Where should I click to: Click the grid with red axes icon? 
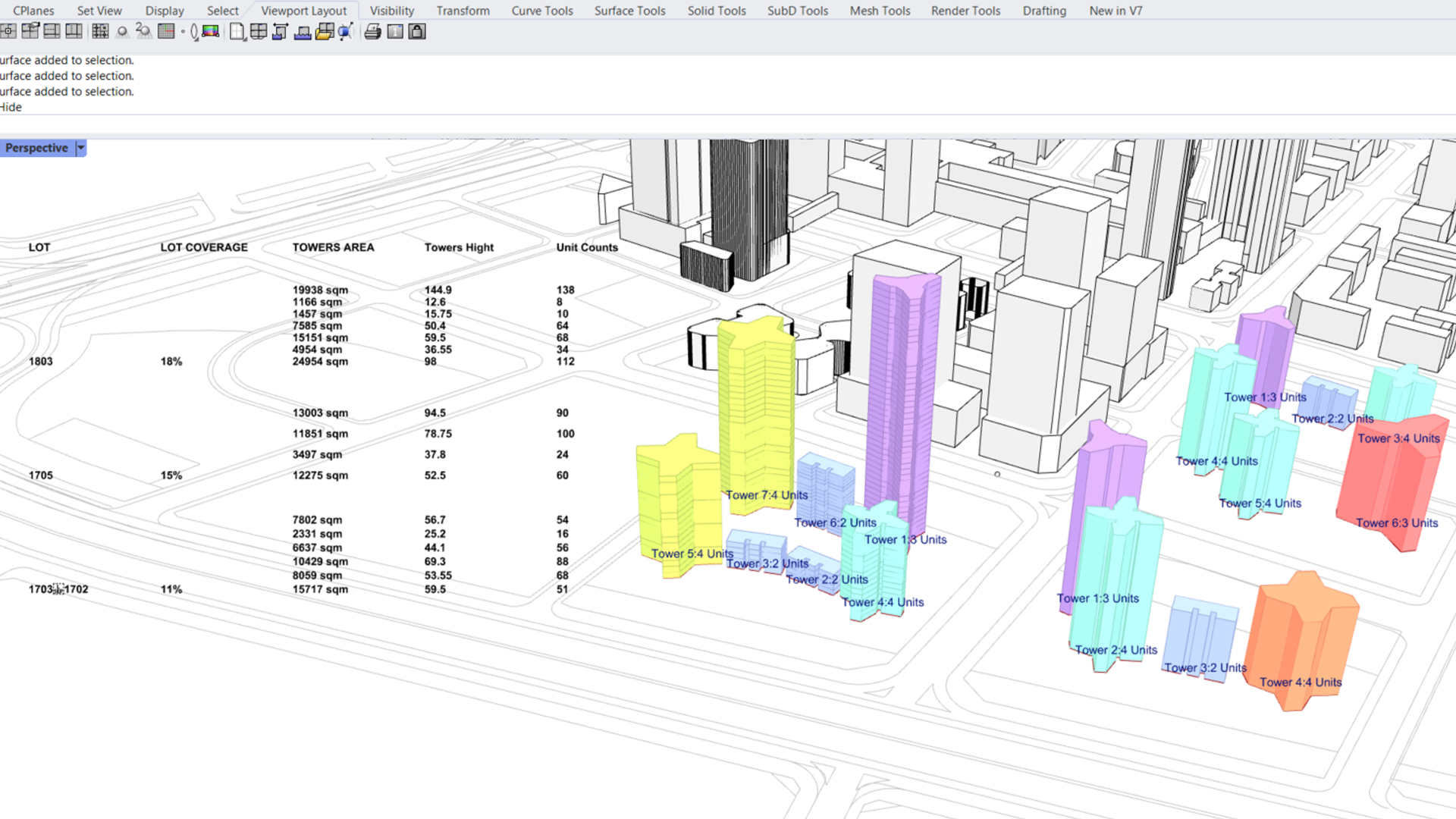[x=166, y=32]
